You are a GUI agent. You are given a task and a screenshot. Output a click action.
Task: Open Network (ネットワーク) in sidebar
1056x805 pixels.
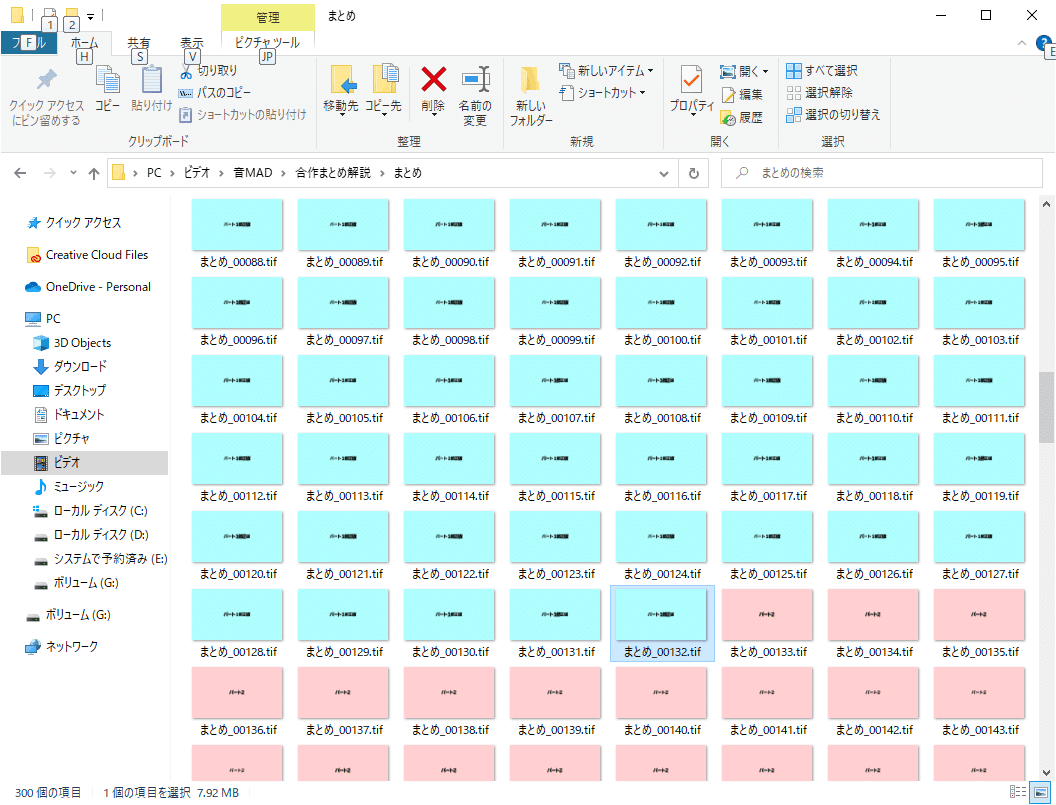62,647
